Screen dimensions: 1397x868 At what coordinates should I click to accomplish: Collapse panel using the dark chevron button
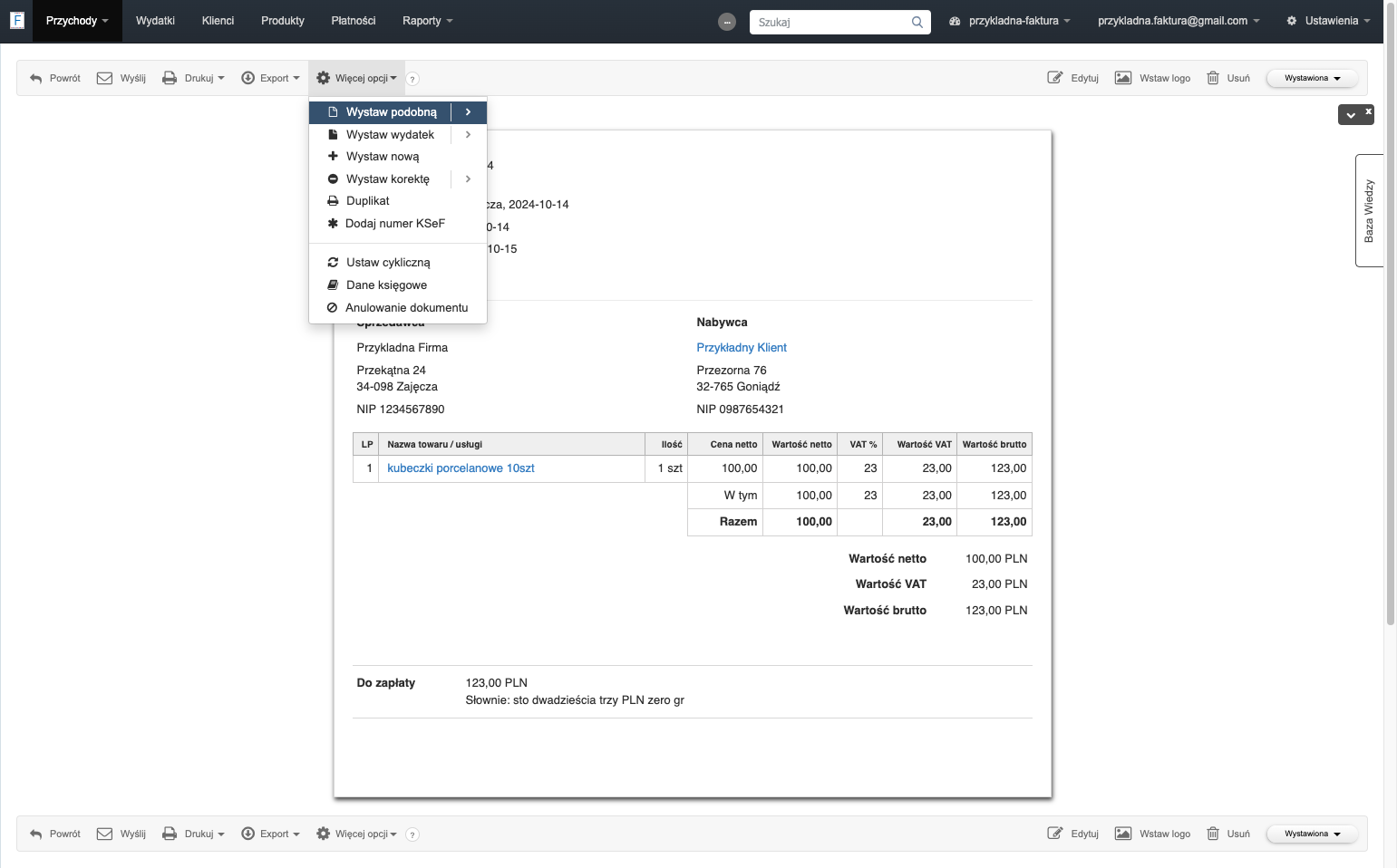(1351, 115)
